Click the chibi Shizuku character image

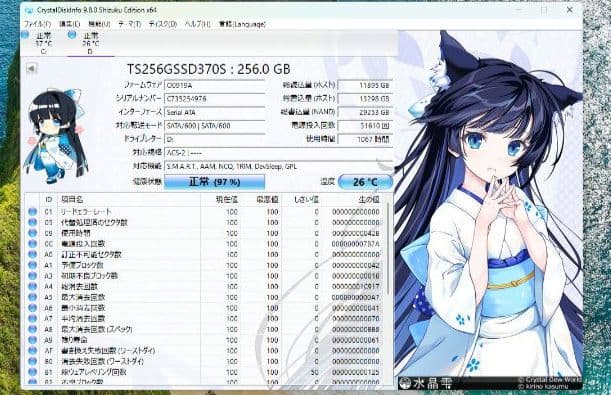[57, 135]
